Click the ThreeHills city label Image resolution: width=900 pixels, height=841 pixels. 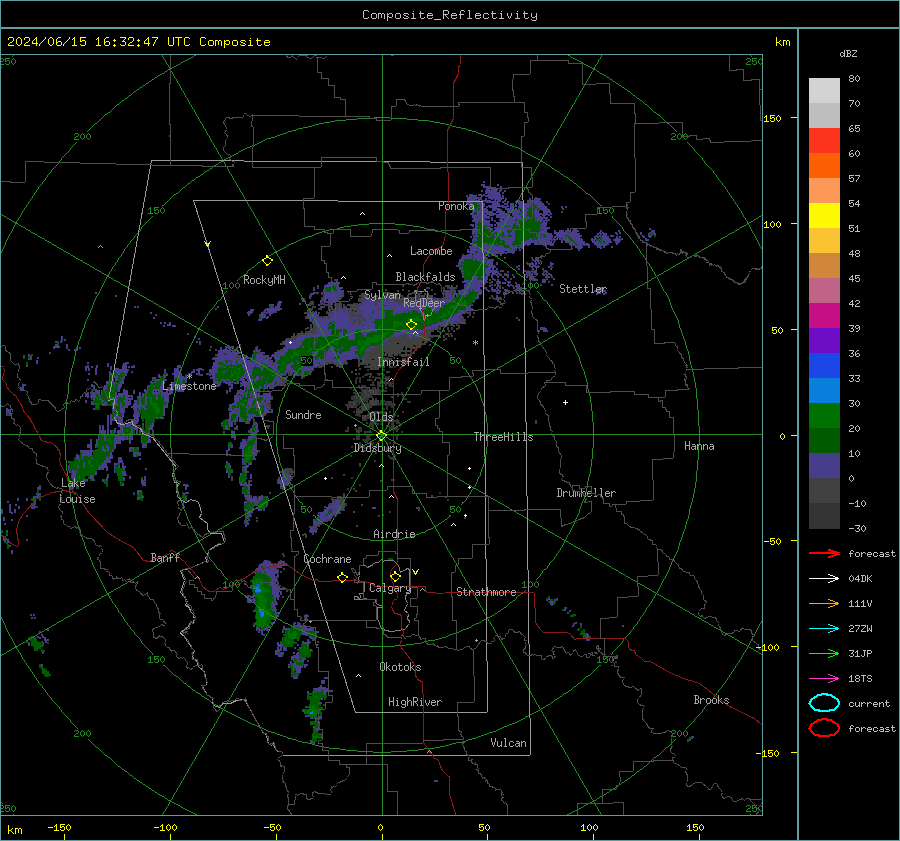click(x=503, y=437)
